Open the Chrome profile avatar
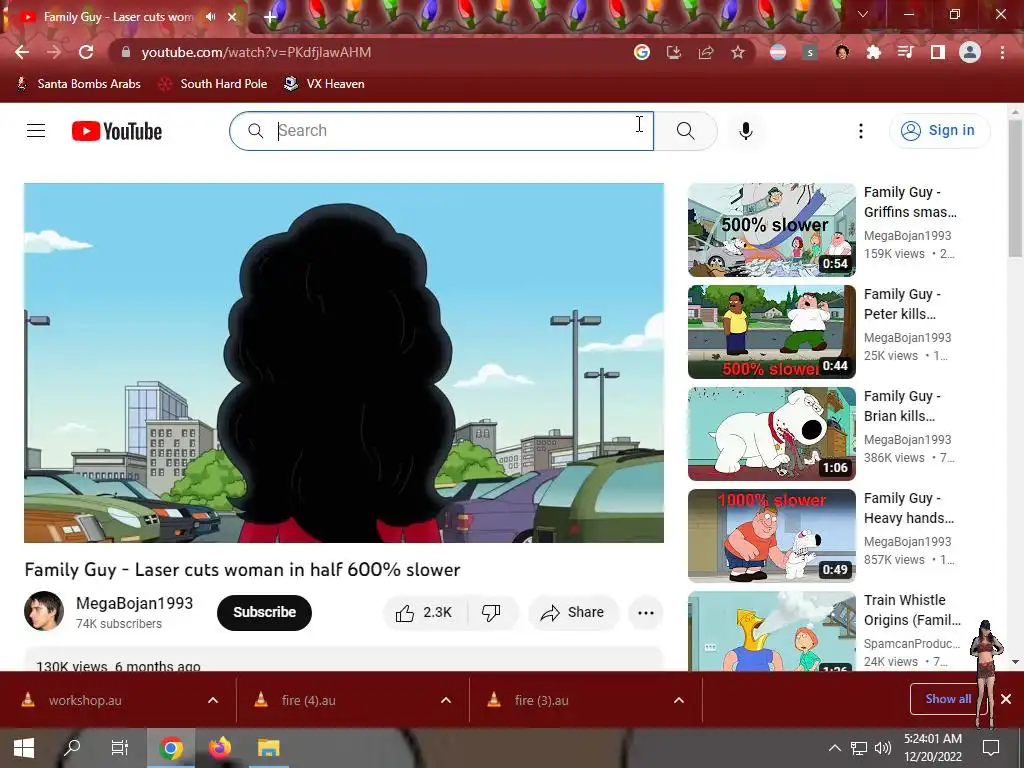Viewport: 1024px width, 768px height. (x=970, y=52)
